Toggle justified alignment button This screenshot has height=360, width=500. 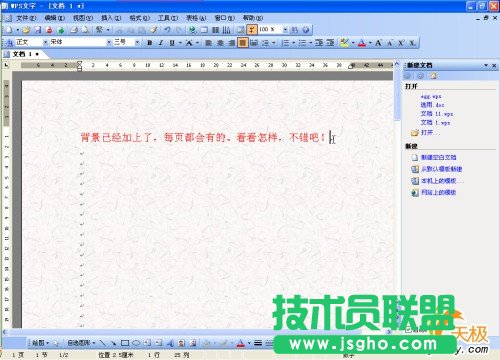click(243, 43)
